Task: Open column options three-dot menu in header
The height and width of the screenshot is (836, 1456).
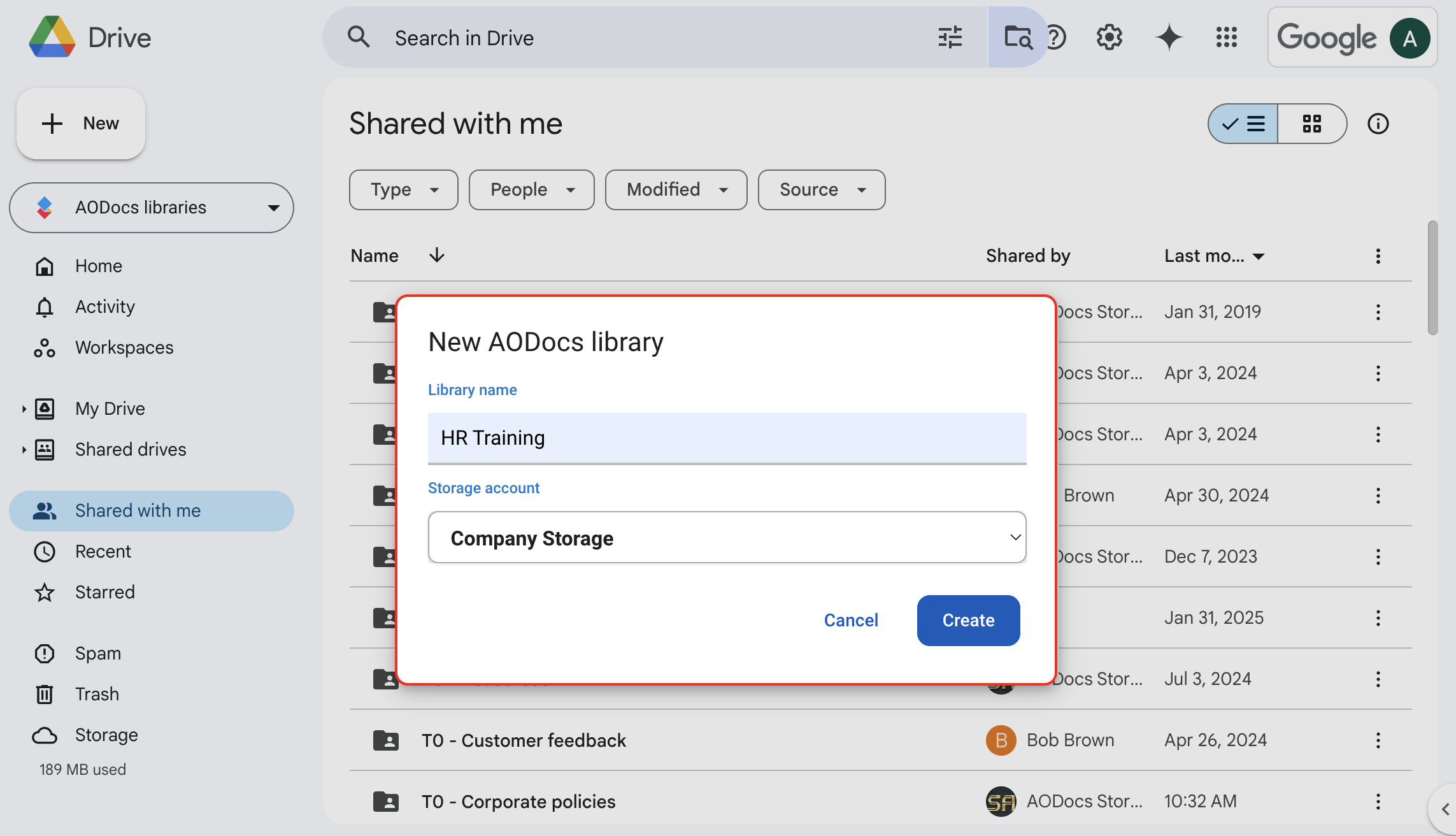Action: click(x=1378, y=256)
